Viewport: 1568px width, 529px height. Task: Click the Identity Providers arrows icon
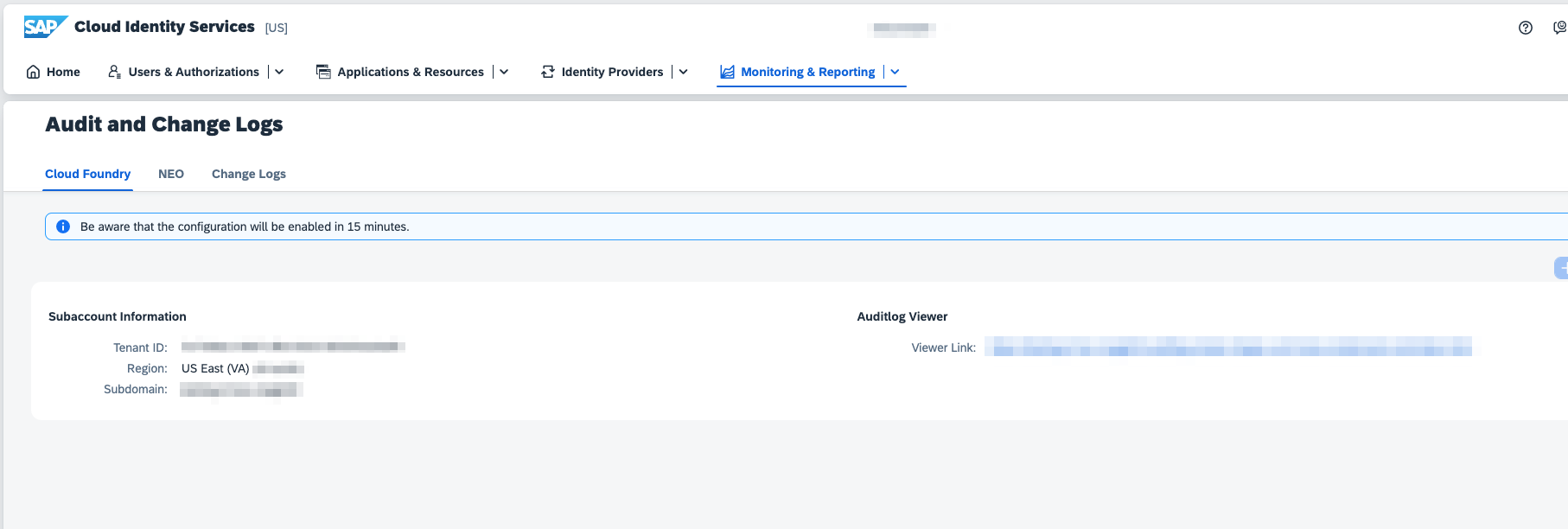[548, 72]
